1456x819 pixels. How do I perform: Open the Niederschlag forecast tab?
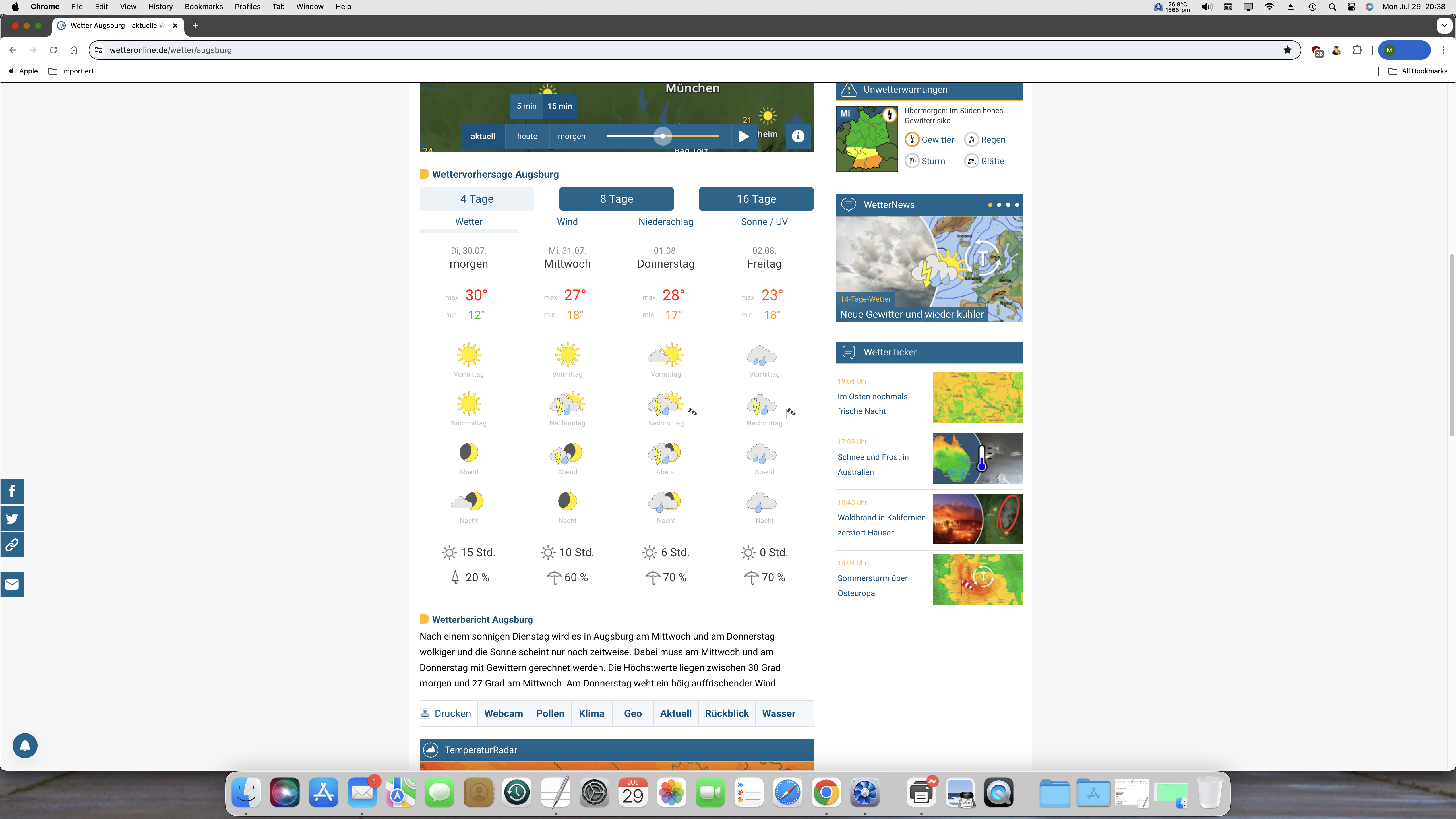[666, 222]
